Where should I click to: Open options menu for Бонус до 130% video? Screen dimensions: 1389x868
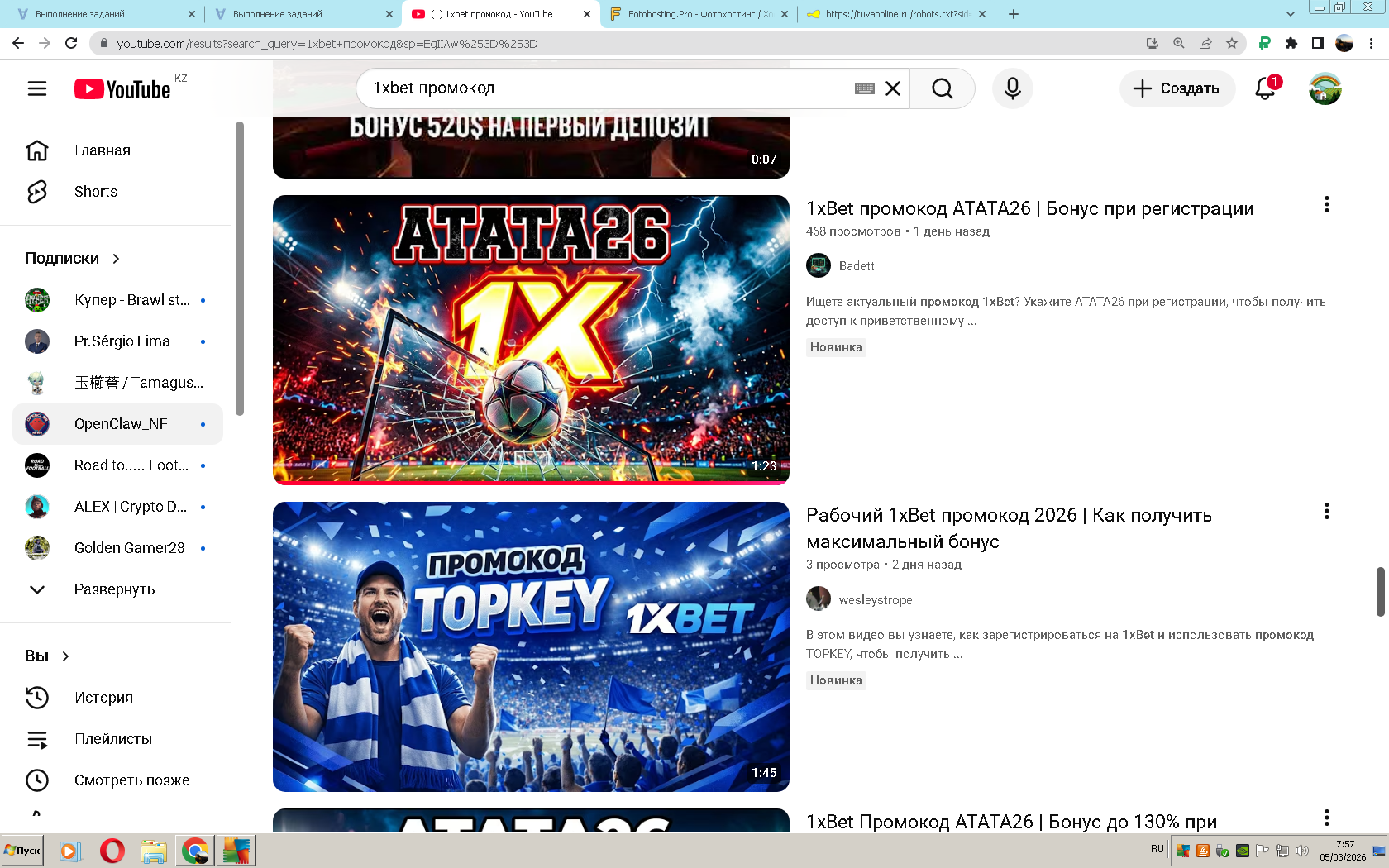(1327, 818)
